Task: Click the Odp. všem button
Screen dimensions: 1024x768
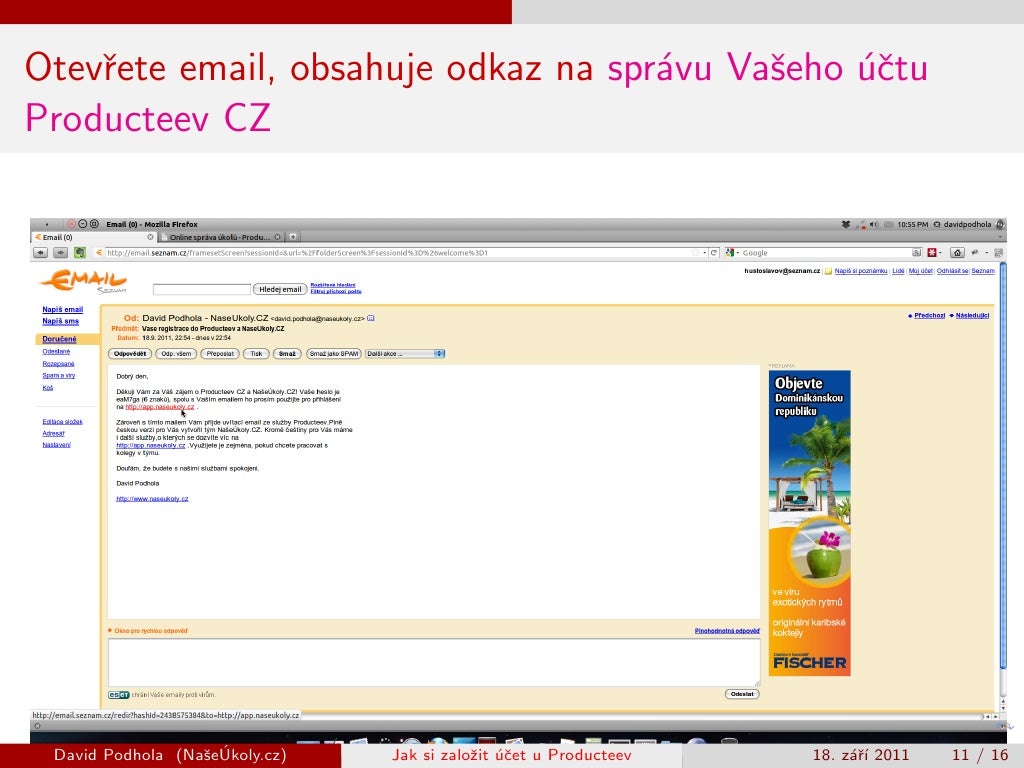Action: [176, 354]
